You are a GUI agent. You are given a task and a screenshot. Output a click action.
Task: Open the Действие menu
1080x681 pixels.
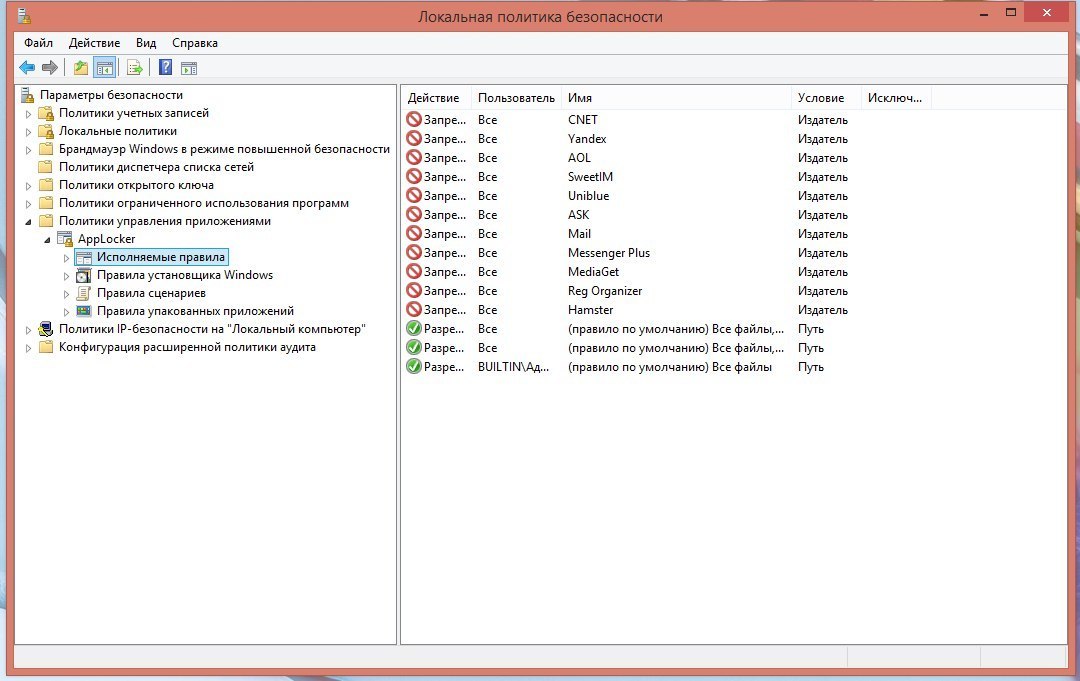click(94, 43)
